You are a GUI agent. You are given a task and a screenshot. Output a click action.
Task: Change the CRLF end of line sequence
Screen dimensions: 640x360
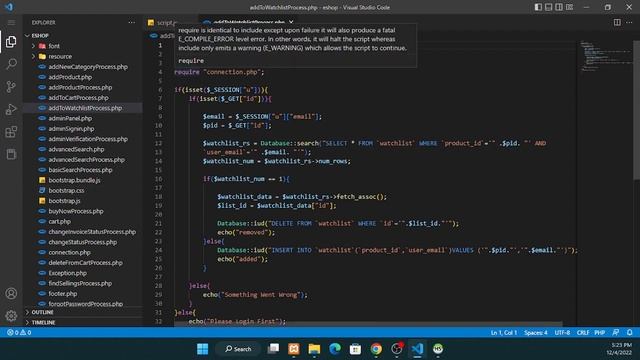click(x=582, y=333)
